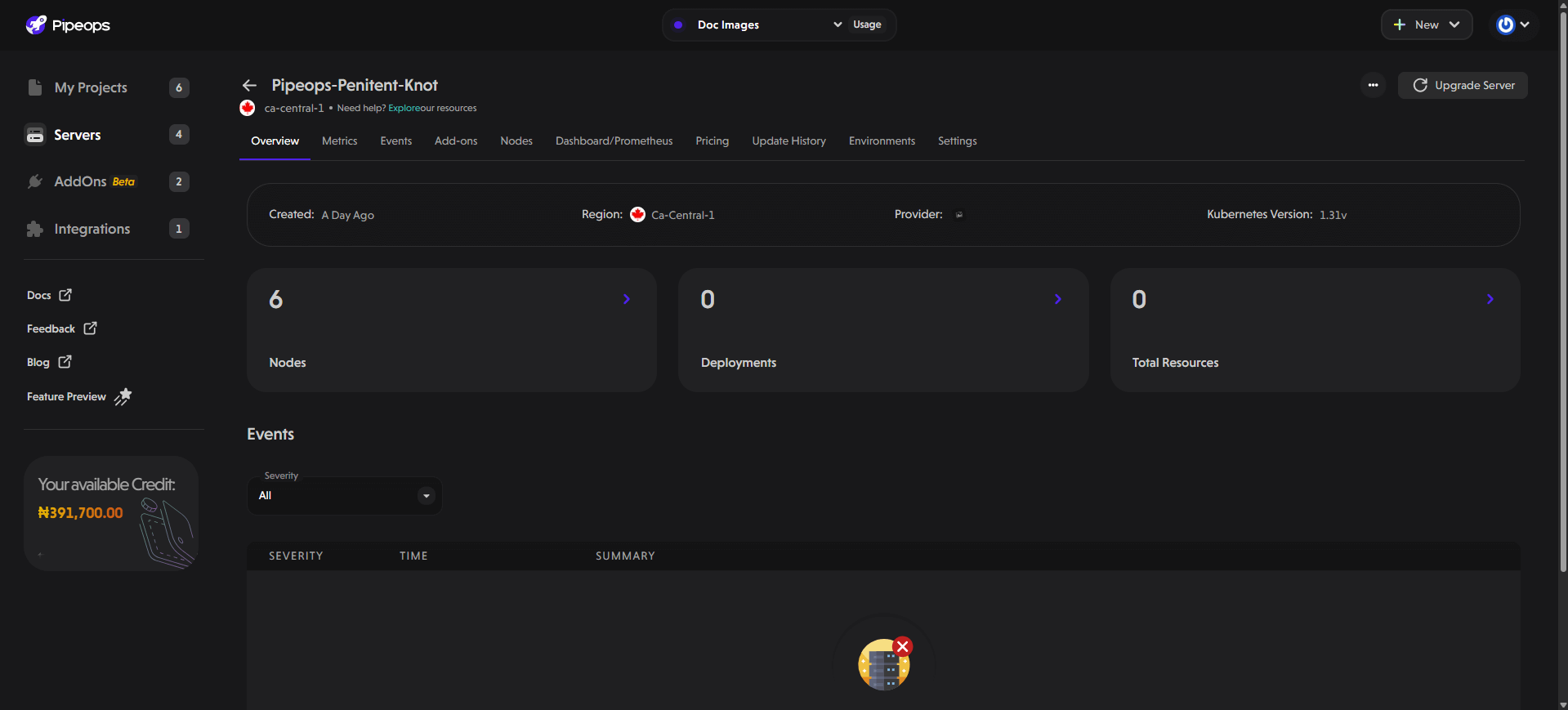Image resolution: width=1568 pixels, height=710 pixels.
Task: Open the Pricing tab
Action: coord(712,141)
